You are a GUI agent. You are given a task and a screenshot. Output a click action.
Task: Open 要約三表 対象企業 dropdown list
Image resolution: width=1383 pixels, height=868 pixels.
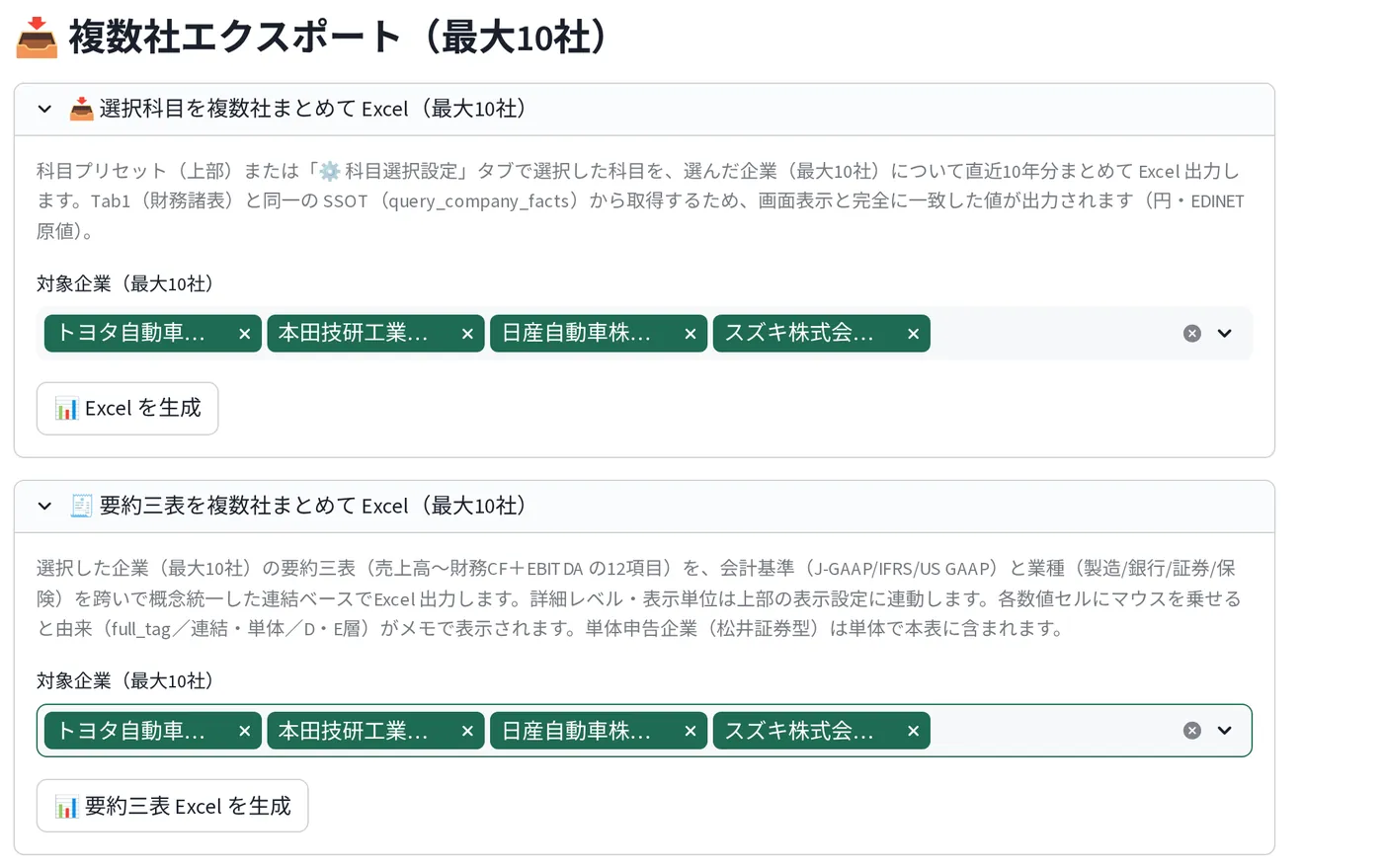pos(1225,731)
